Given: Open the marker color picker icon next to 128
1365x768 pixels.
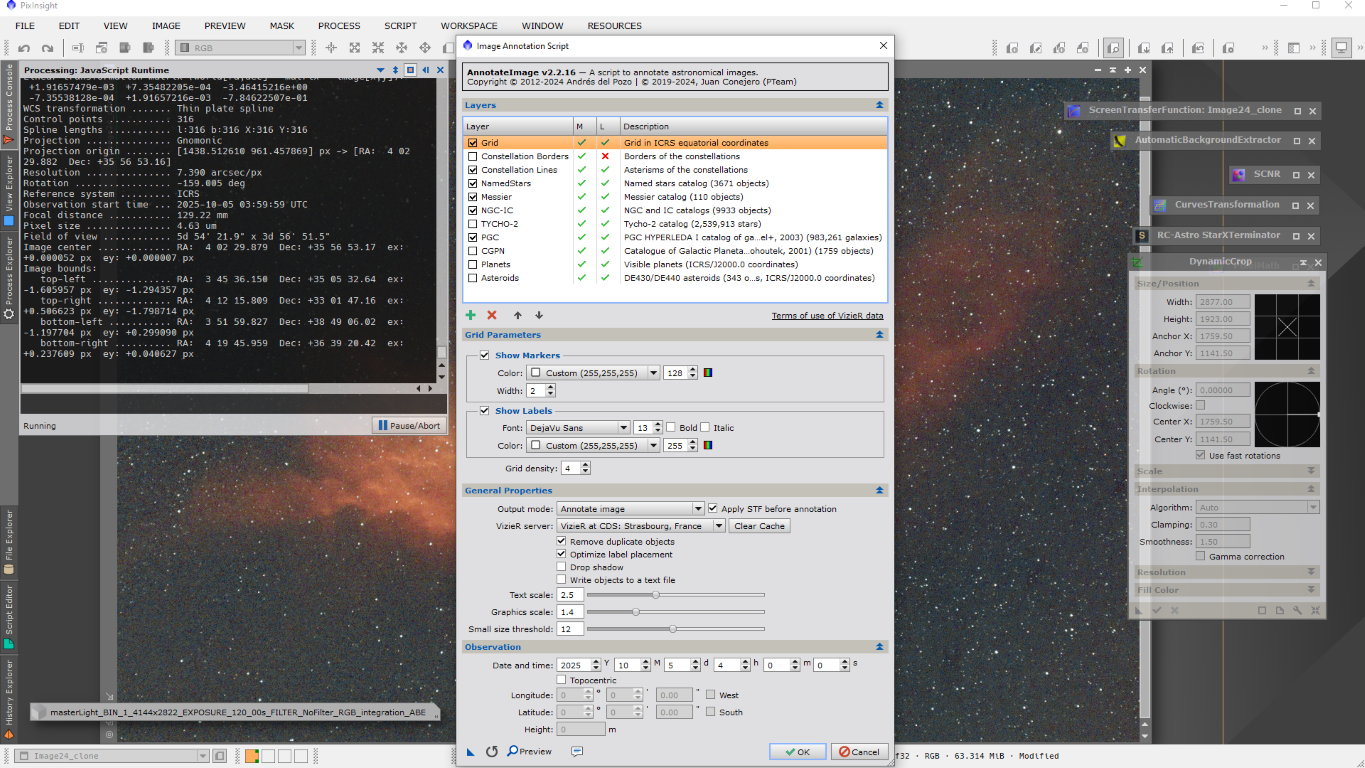Looking at the screenshot, I should coord(707,373).
